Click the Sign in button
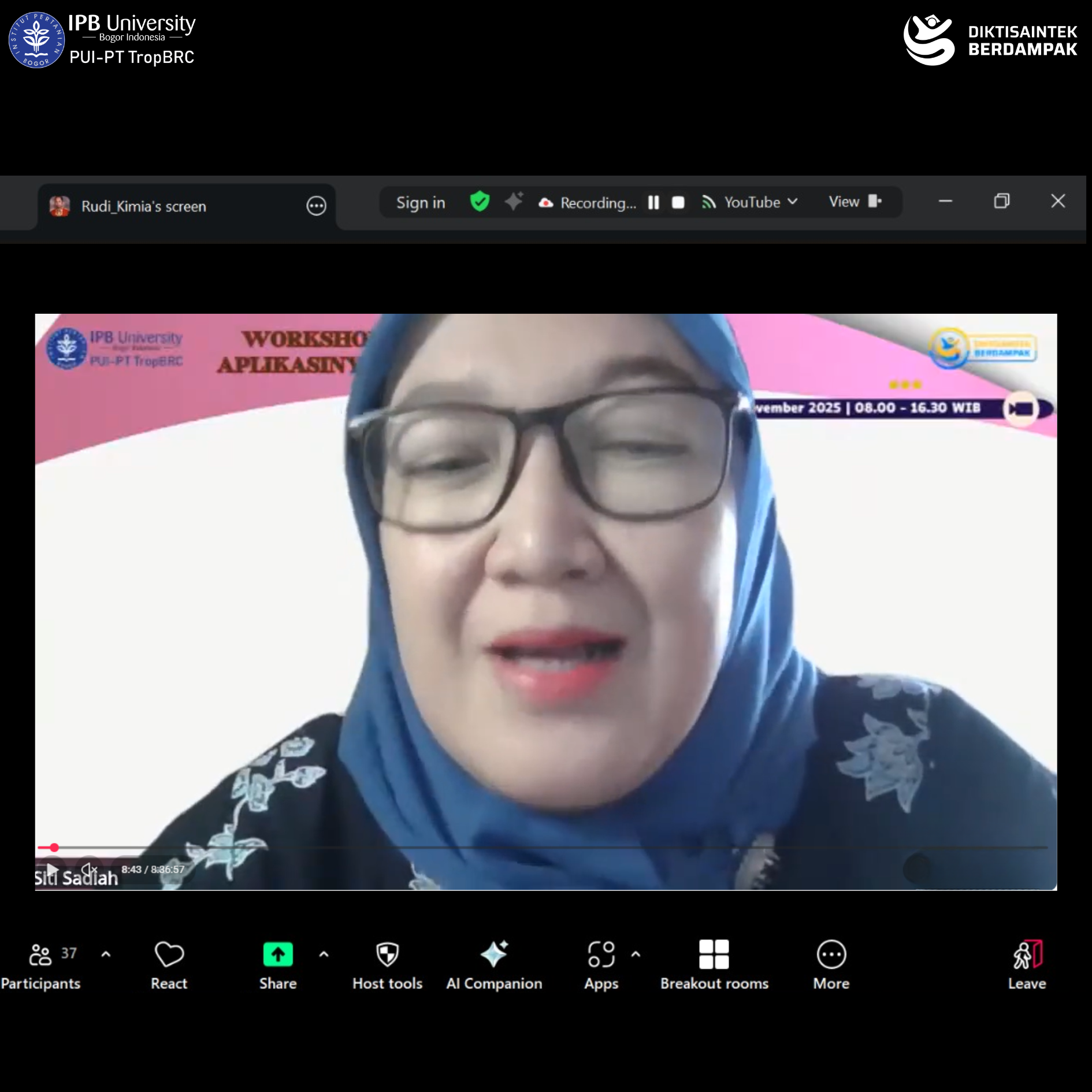This screenshot has width=1092, height=1092. [421, 203]
